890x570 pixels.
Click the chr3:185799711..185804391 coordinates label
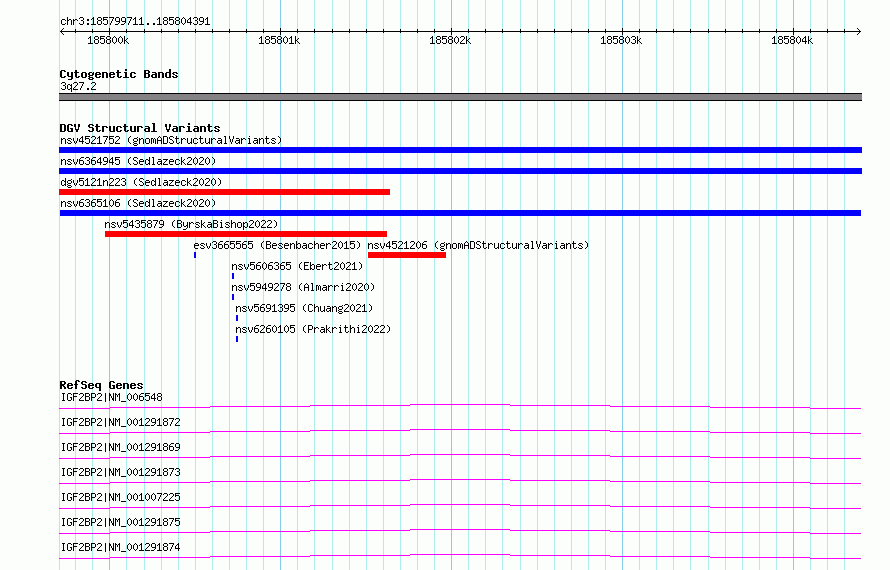pos(135,22)
